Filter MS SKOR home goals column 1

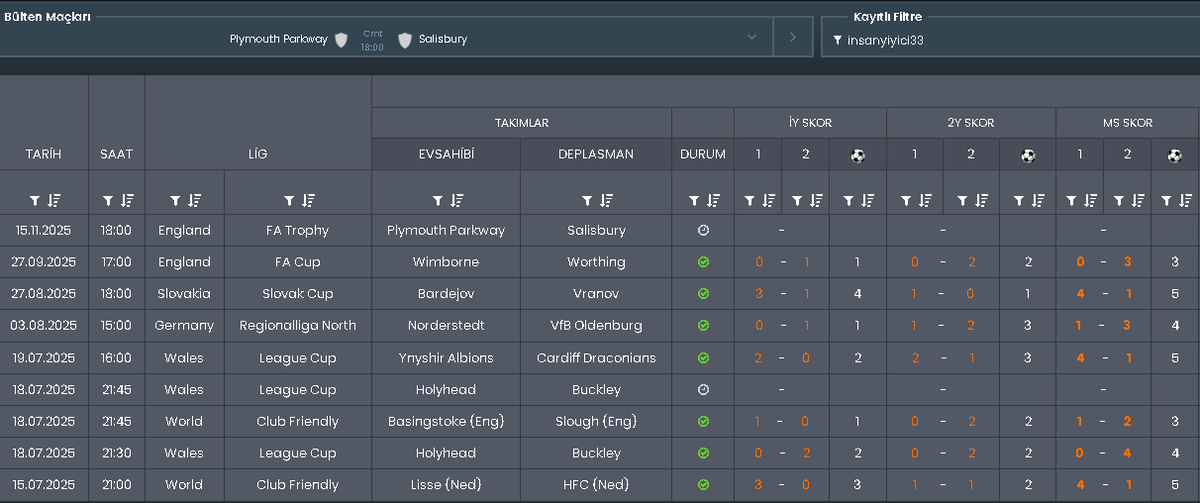(1071, 200)
